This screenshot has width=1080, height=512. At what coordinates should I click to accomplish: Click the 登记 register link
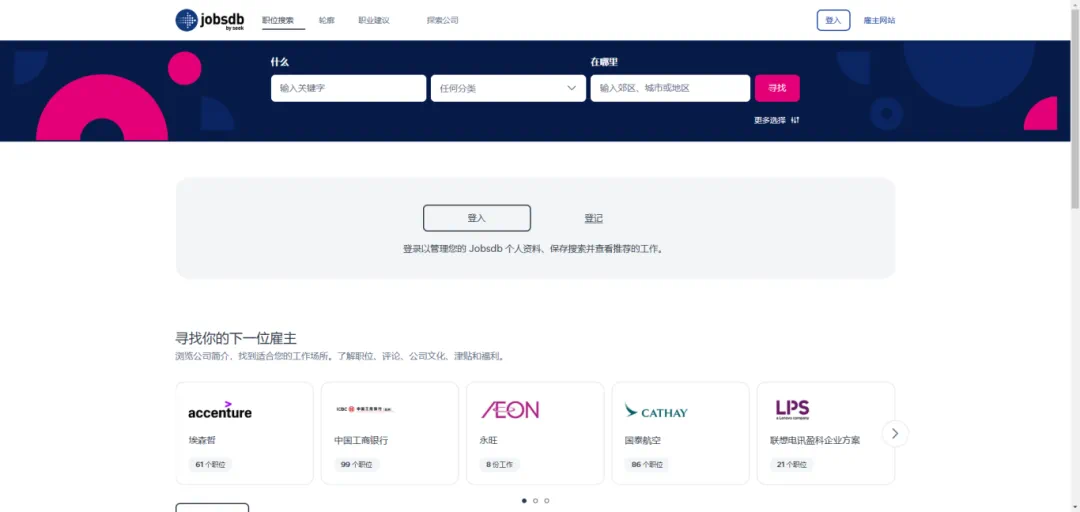593,218
